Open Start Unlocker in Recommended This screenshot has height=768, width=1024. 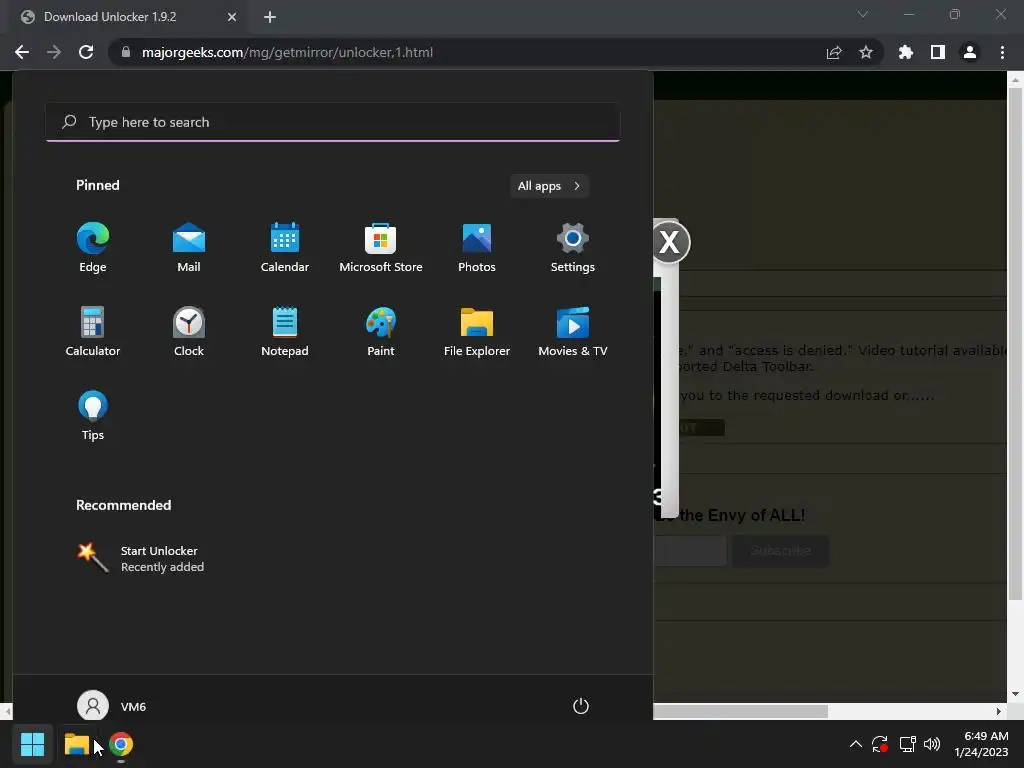point(140,558)
